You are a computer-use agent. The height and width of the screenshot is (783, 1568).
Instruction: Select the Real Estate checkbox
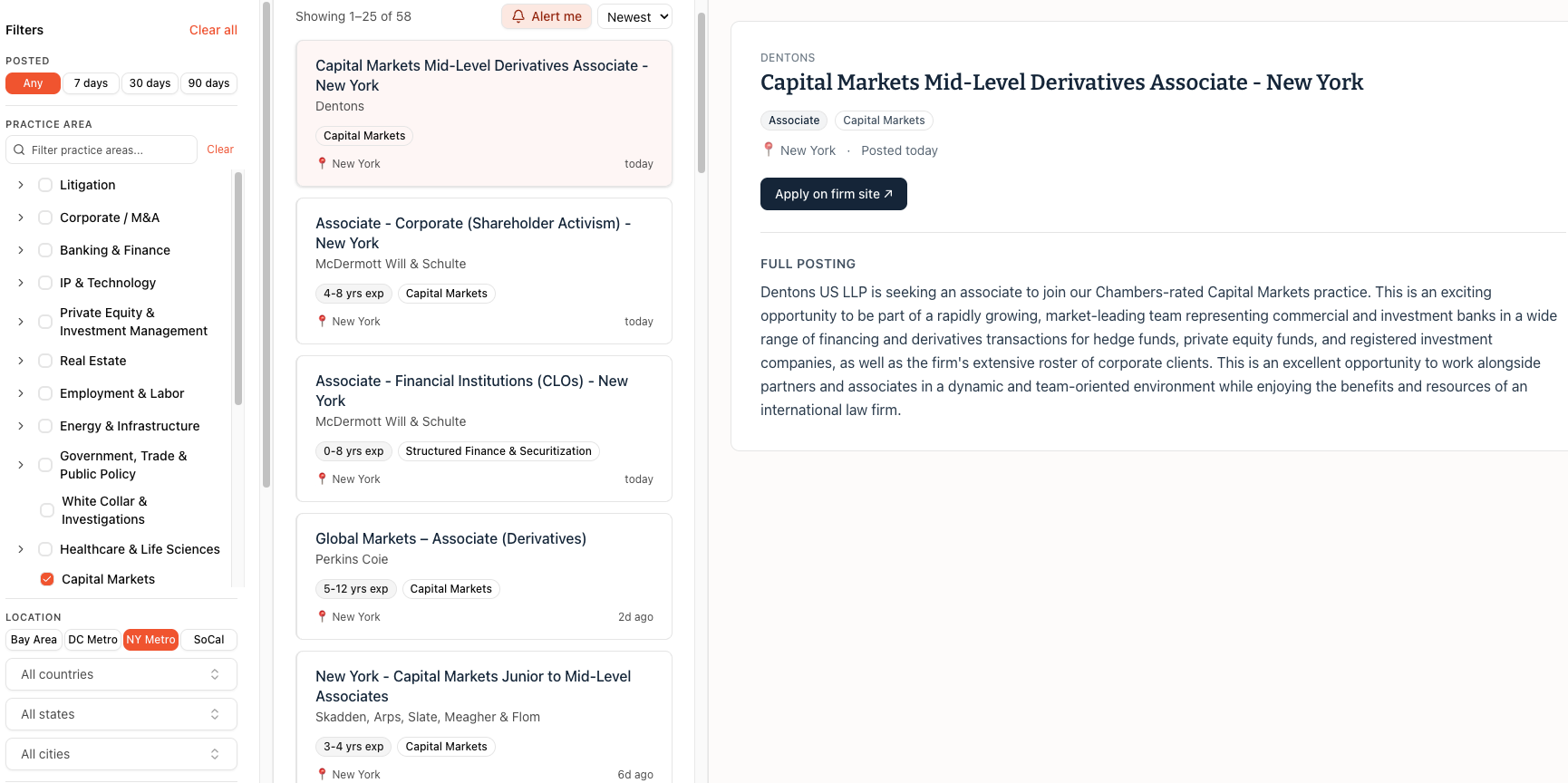[x=45, y=361]
